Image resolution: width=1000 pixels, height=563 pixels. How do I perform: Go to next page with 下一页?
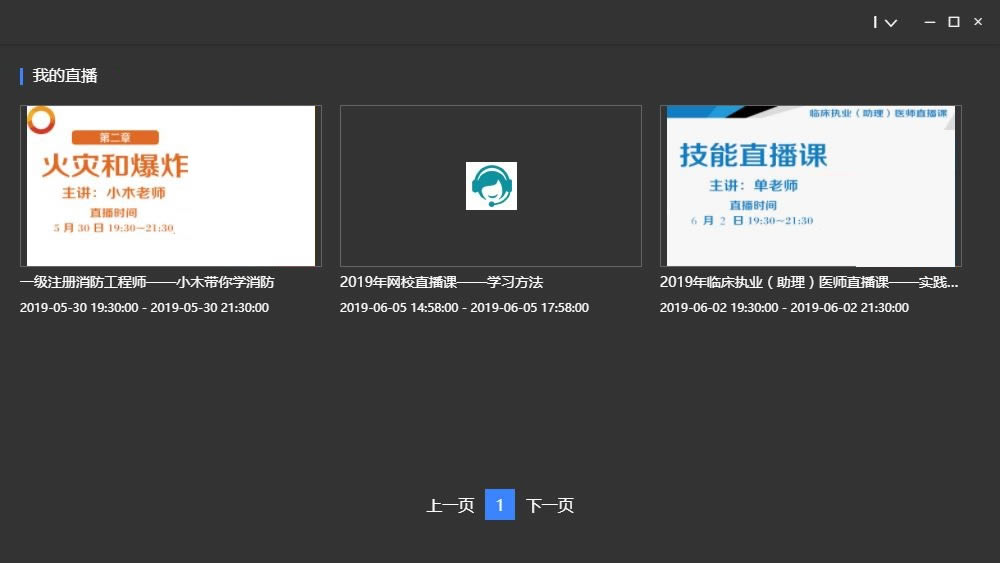pyautogui.click(x=550, y=505)
